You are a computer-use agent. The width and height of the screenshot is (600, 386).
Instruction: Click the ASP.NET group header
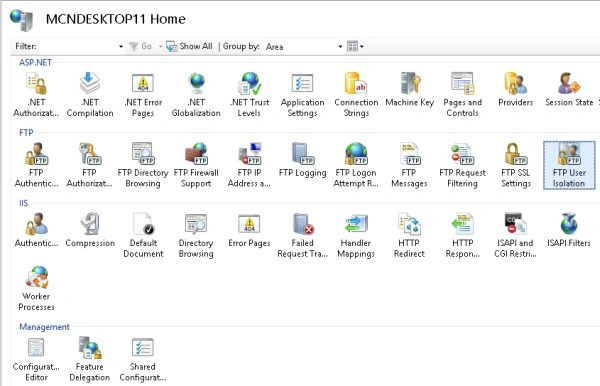[35, 62]
